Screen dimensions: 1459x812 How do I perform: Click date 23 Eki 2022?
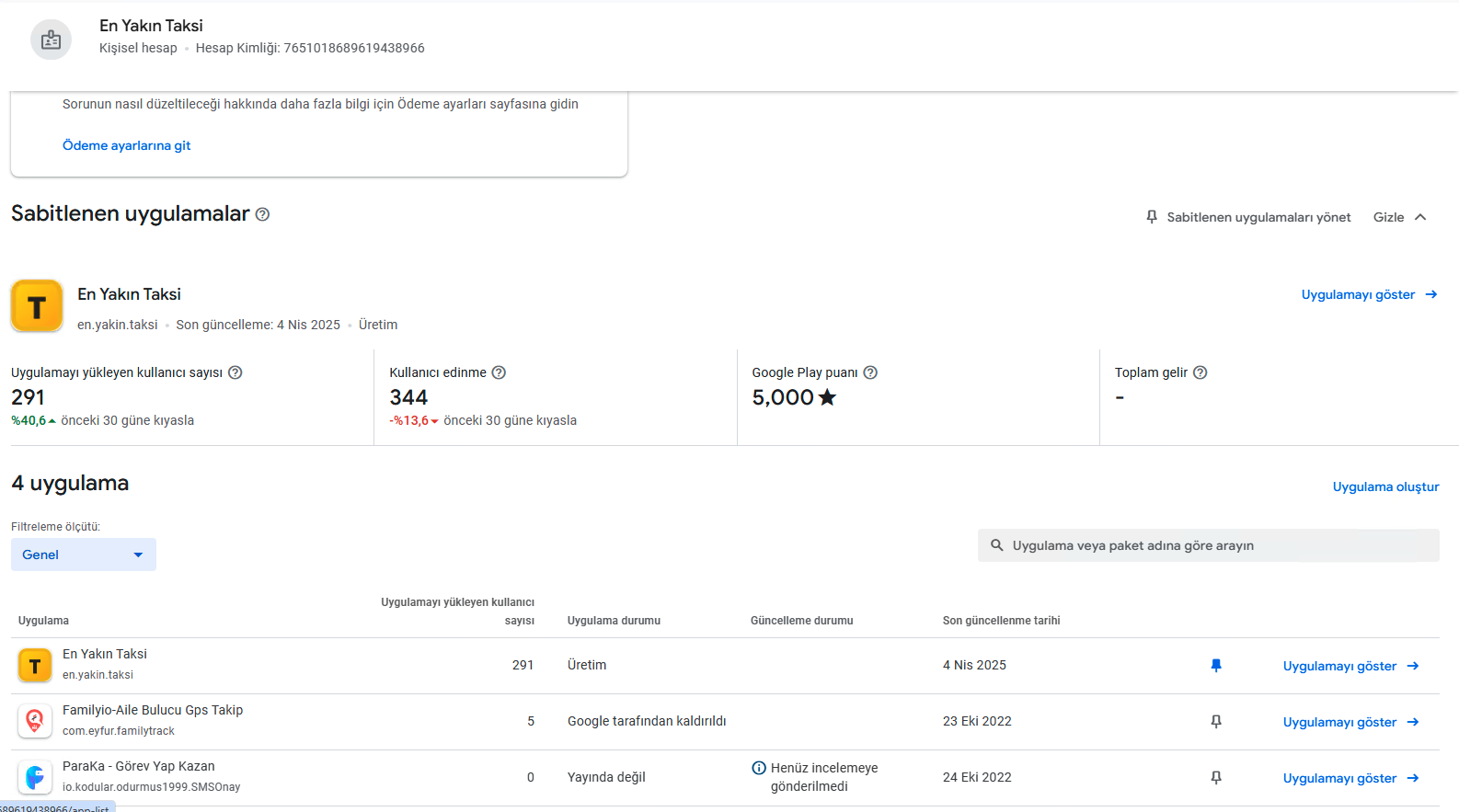pos(977,721)
